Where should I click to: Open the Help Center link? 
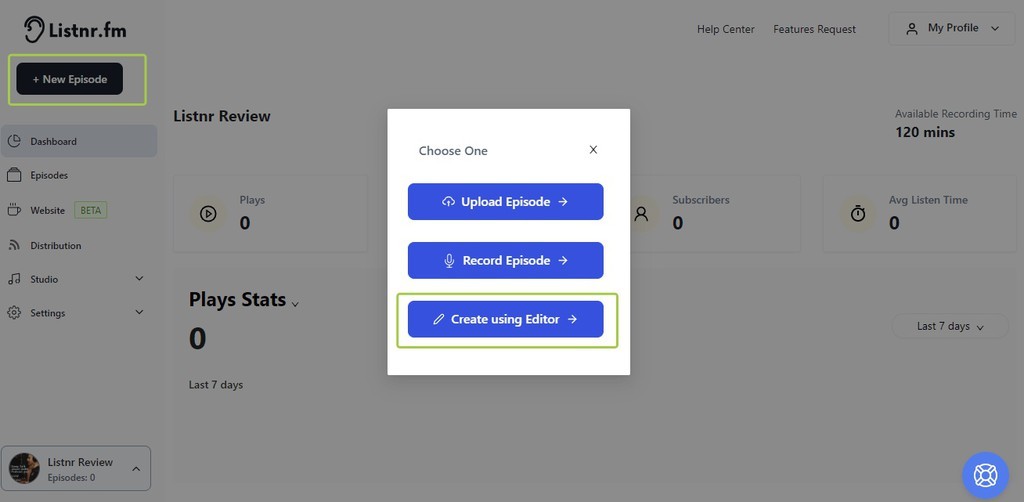pyautogui.click(x=726, y=29)
